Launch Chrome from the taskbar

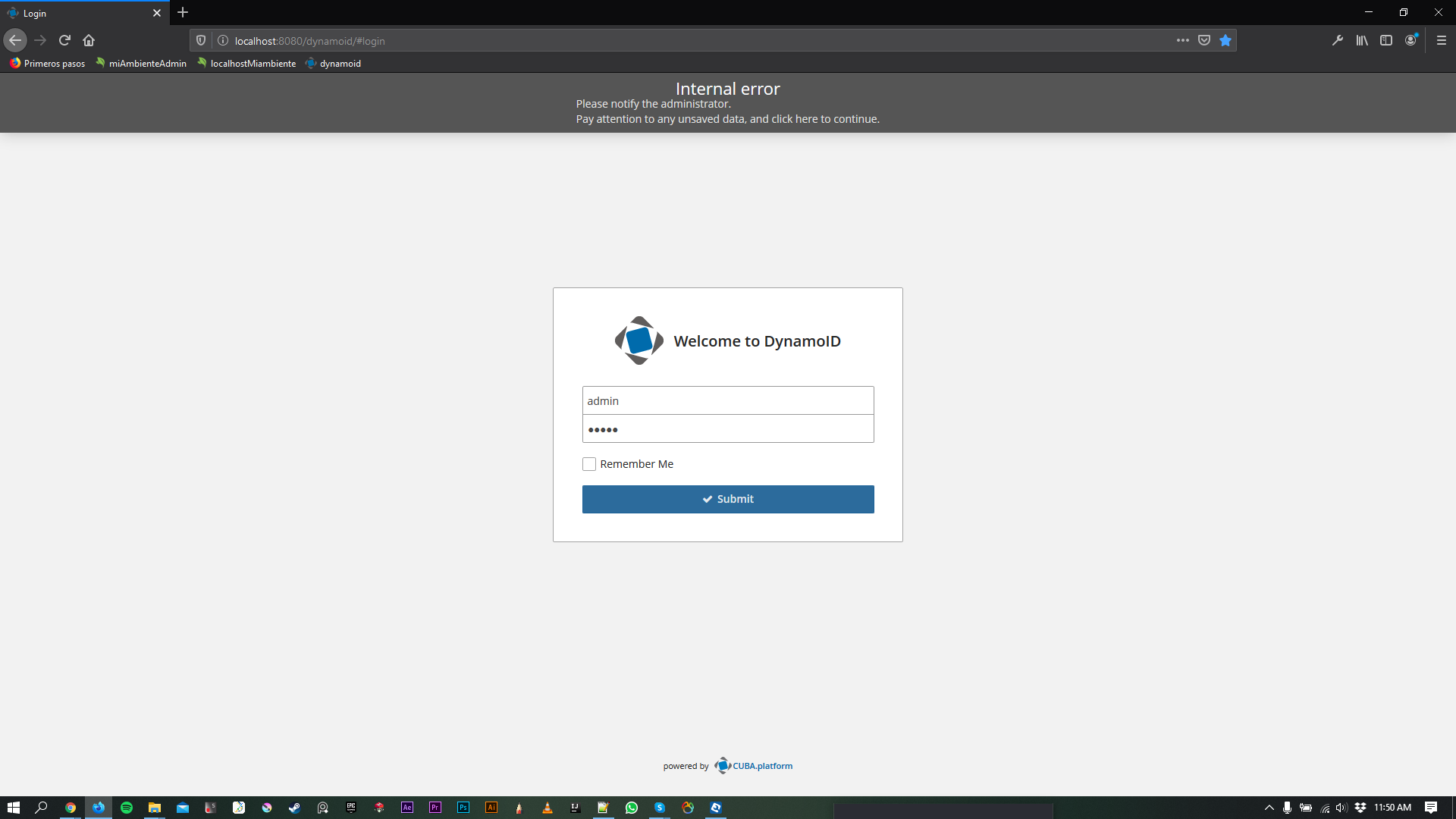point(71,808)
